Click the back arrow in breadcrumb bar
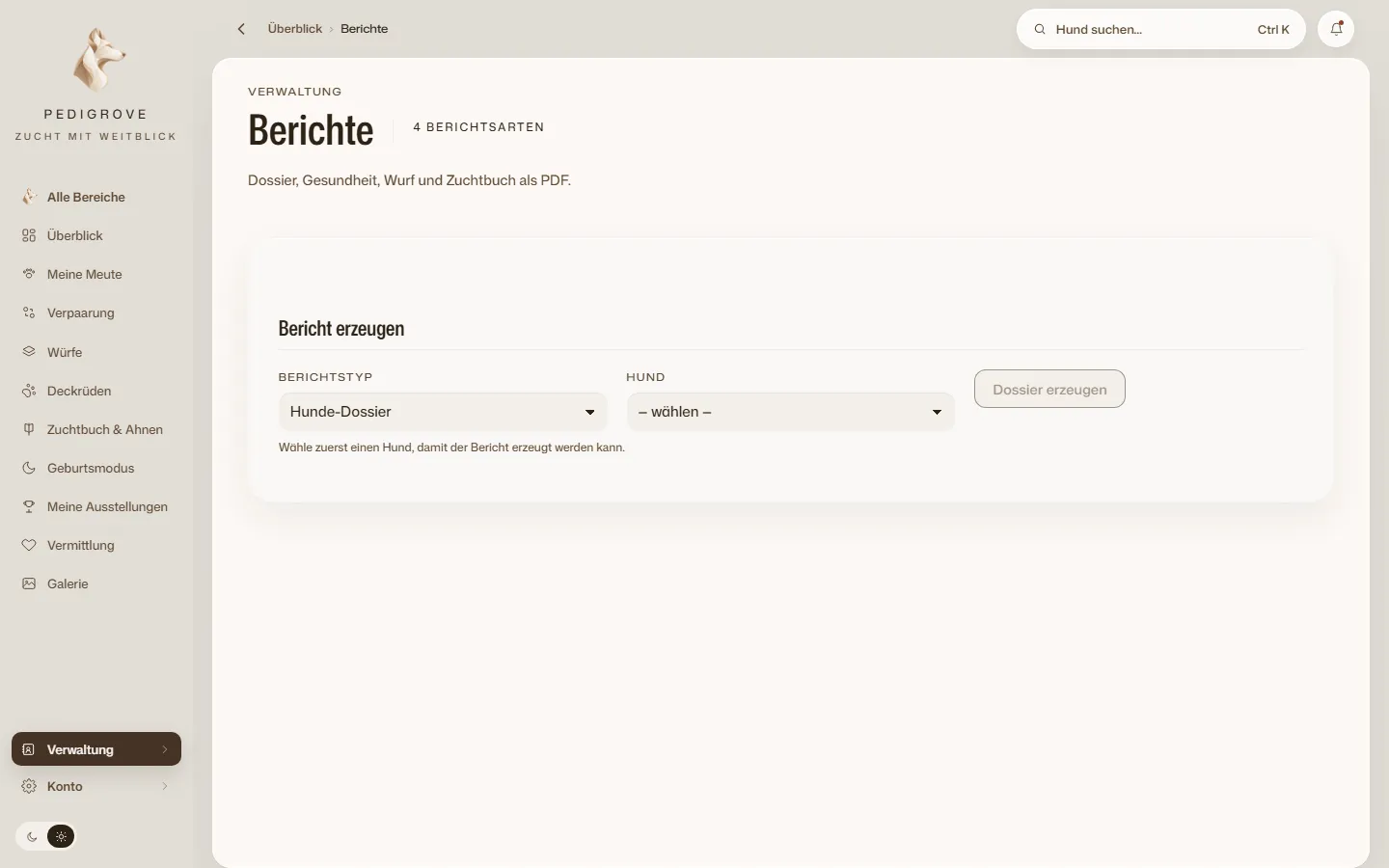The image size is (1389, 868). pos(241,29)
